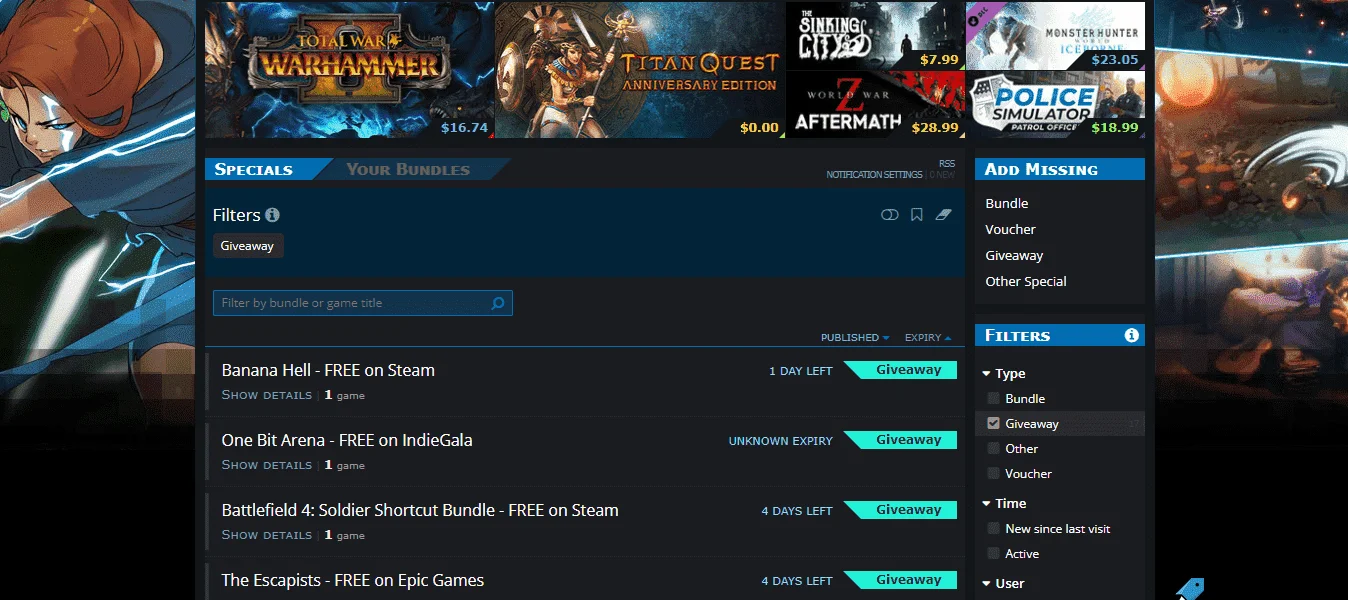Remove the Giveaway filter tag
This screenshot has width=1348, height=600.
[x=247, y=246]
